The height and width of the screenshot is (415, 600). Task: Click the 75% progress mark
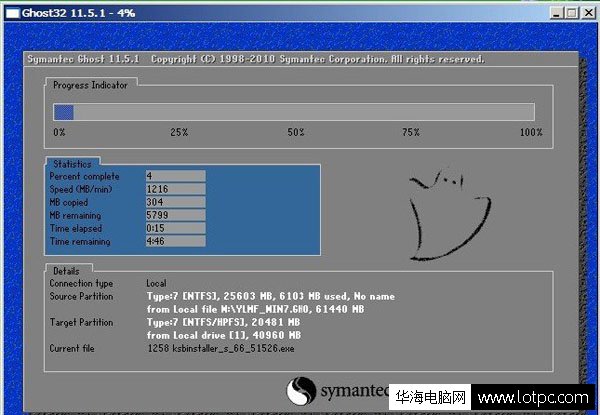(x=411, y=132)
